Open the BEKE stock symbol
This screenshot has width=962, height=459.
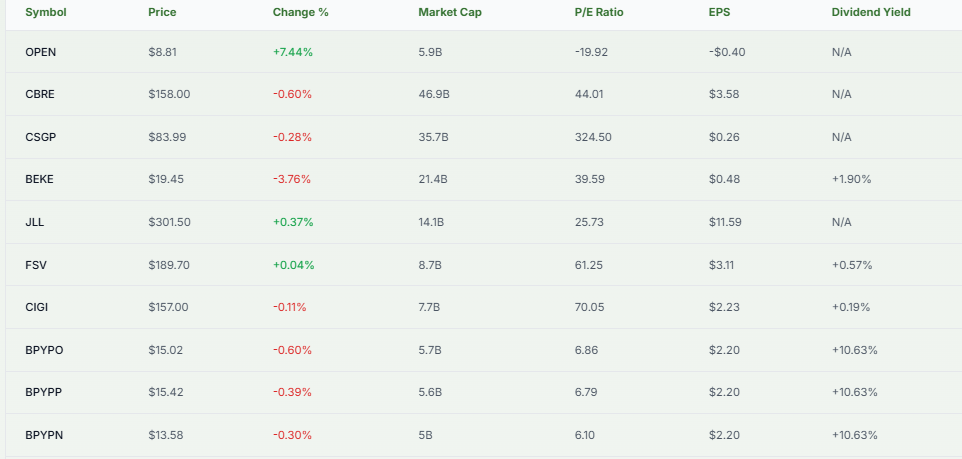pos(40,179)
